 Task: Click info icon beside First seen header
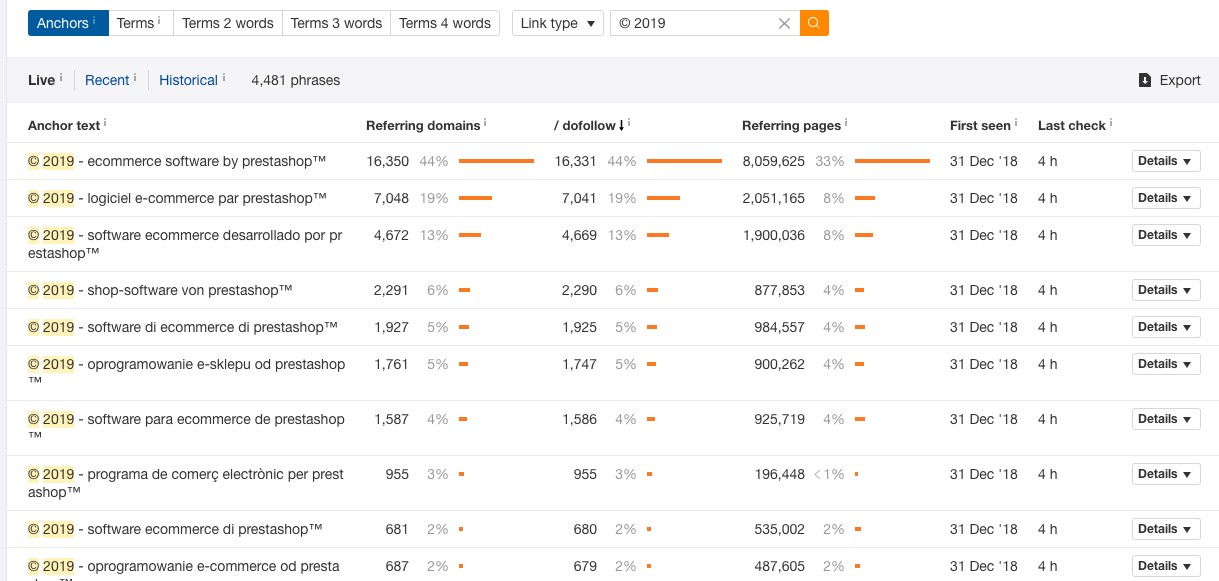1016,123
